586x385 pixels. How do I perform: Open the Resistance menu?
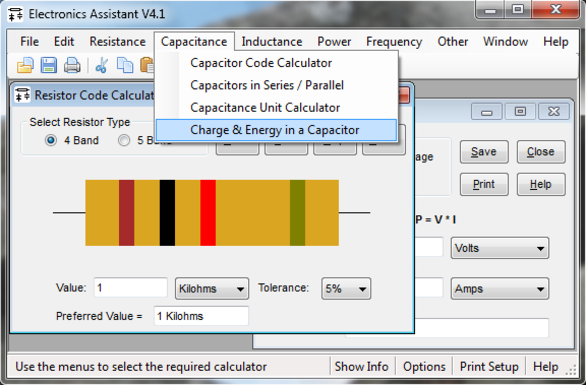point(117,41)
